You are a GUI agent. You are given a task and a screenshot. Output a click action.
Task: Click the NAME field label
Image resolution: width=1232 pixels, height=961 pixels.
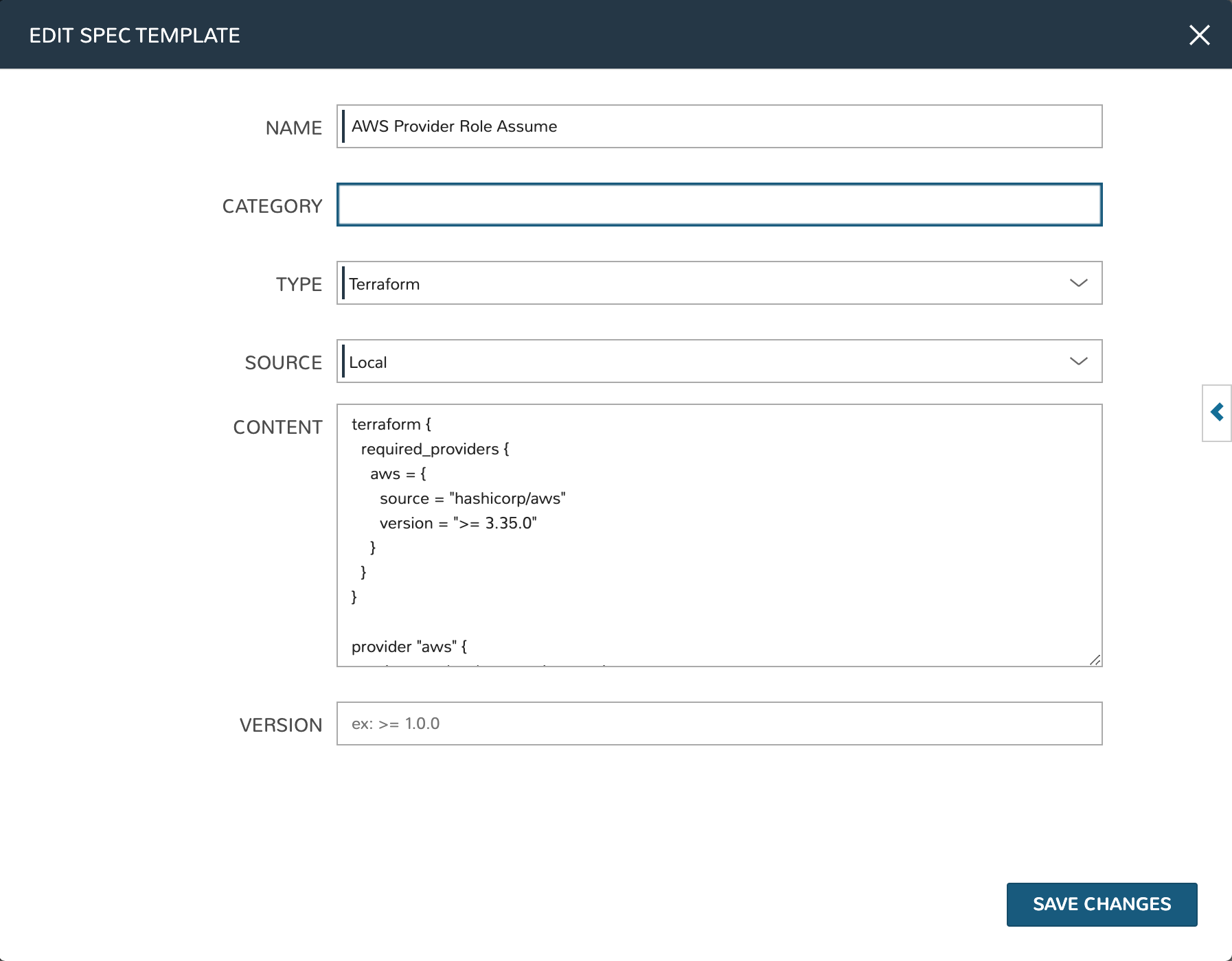[x=293, y=128]
